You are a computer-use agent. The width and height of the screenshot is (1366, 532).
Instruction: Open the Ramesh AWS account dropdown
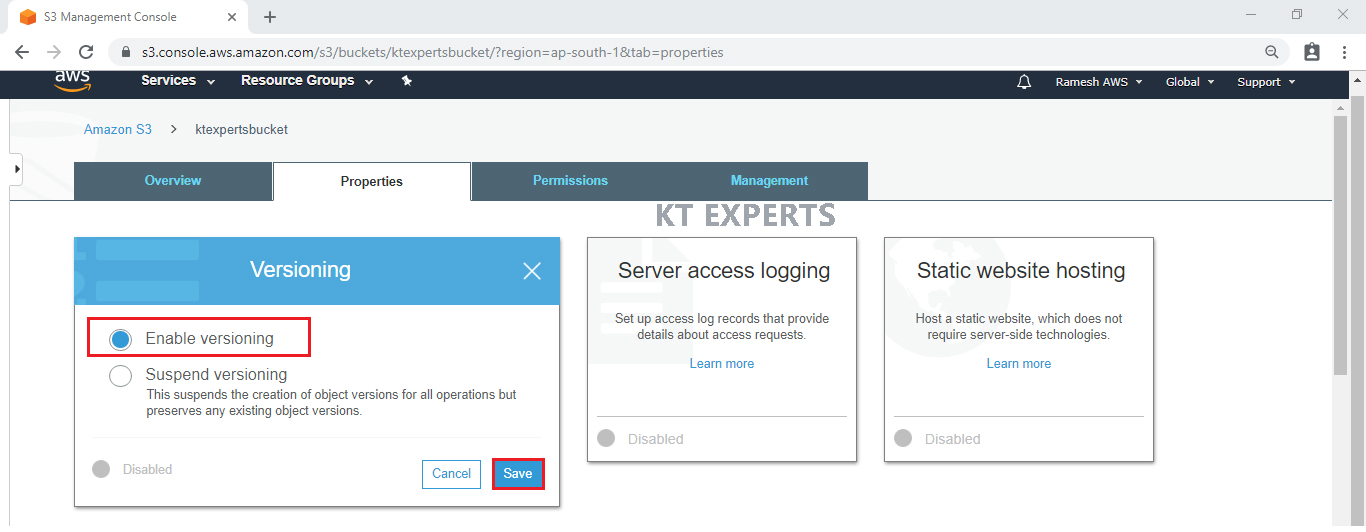[x=1098, y=82]
